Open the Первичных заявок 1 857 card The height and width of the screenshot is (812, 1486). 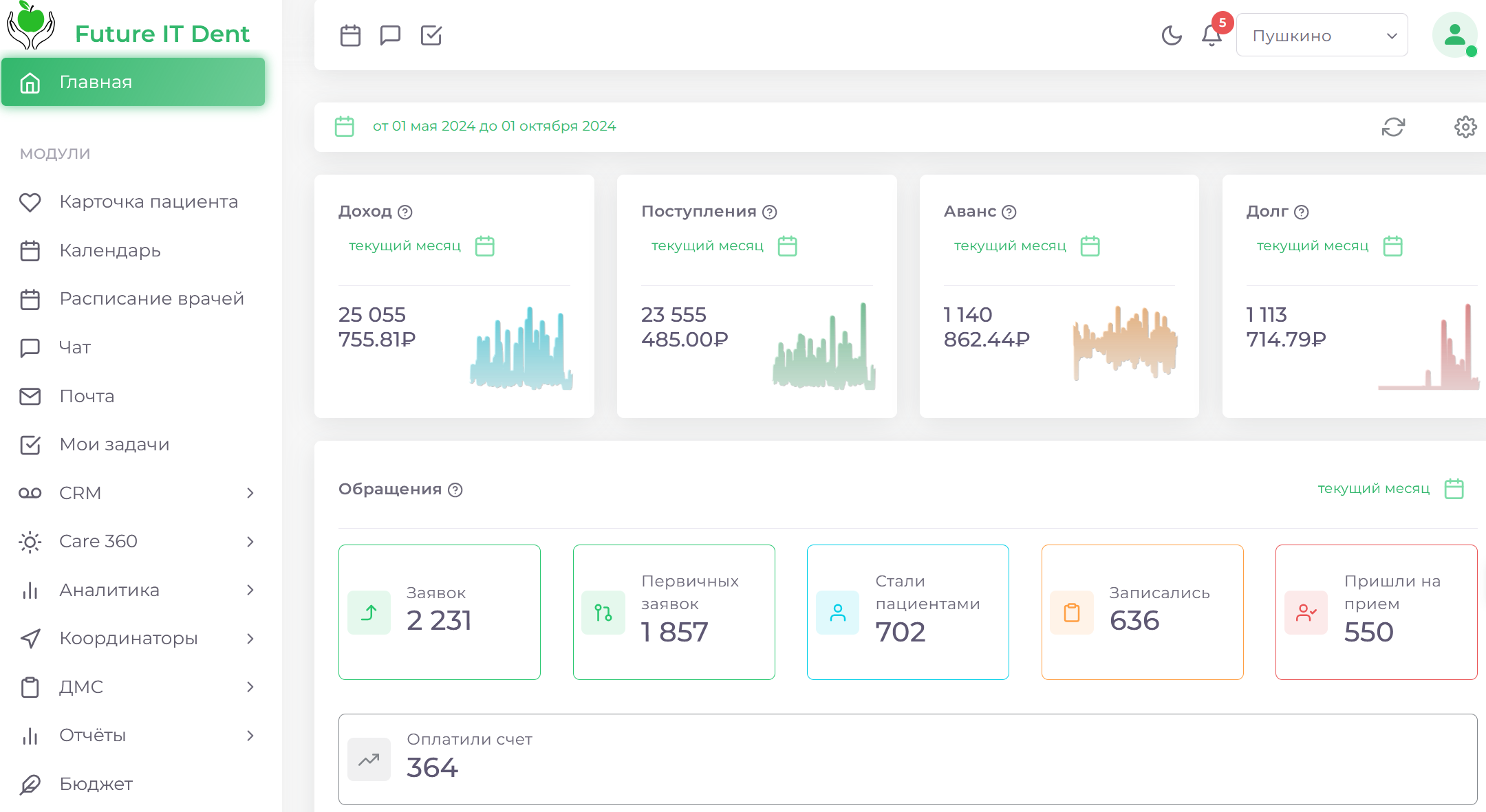(674, 613)
